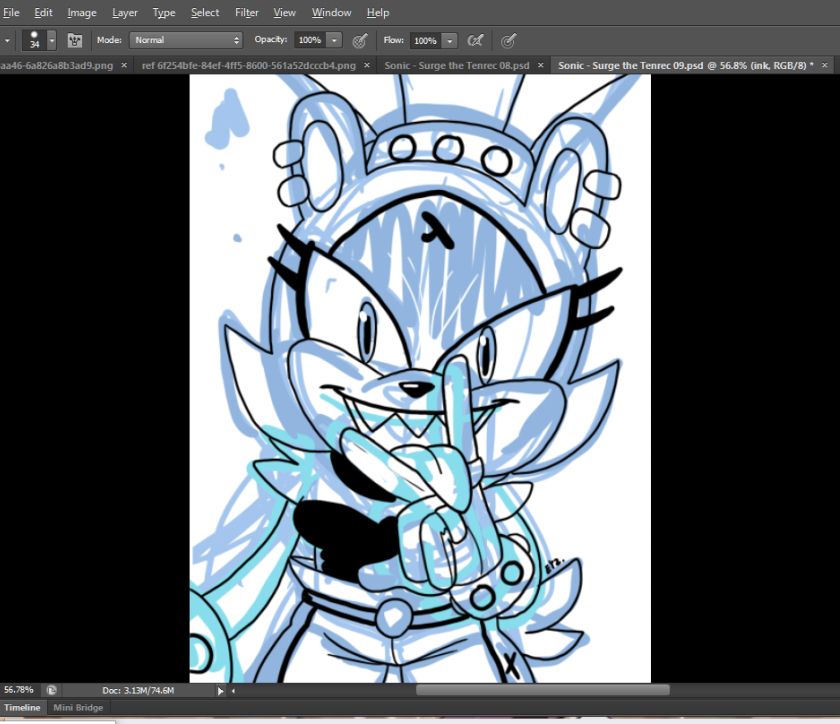Viewport: 840px width, 724px height.
Task: Open the Mode dropdown set to Normal
Action: tap(186, 40)
